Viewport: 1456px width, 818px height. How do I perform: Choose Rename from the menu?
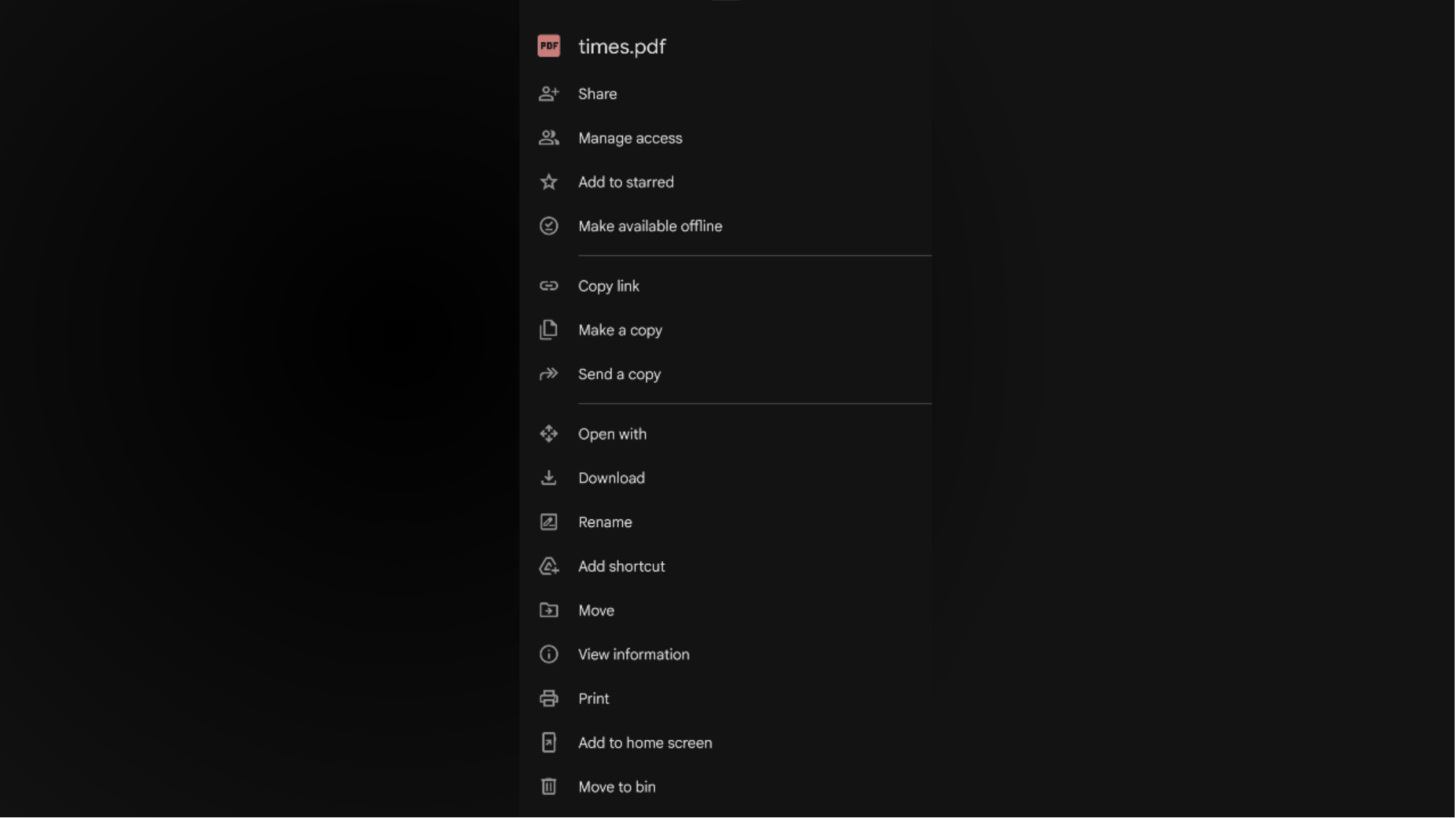[x=605, y=522]
